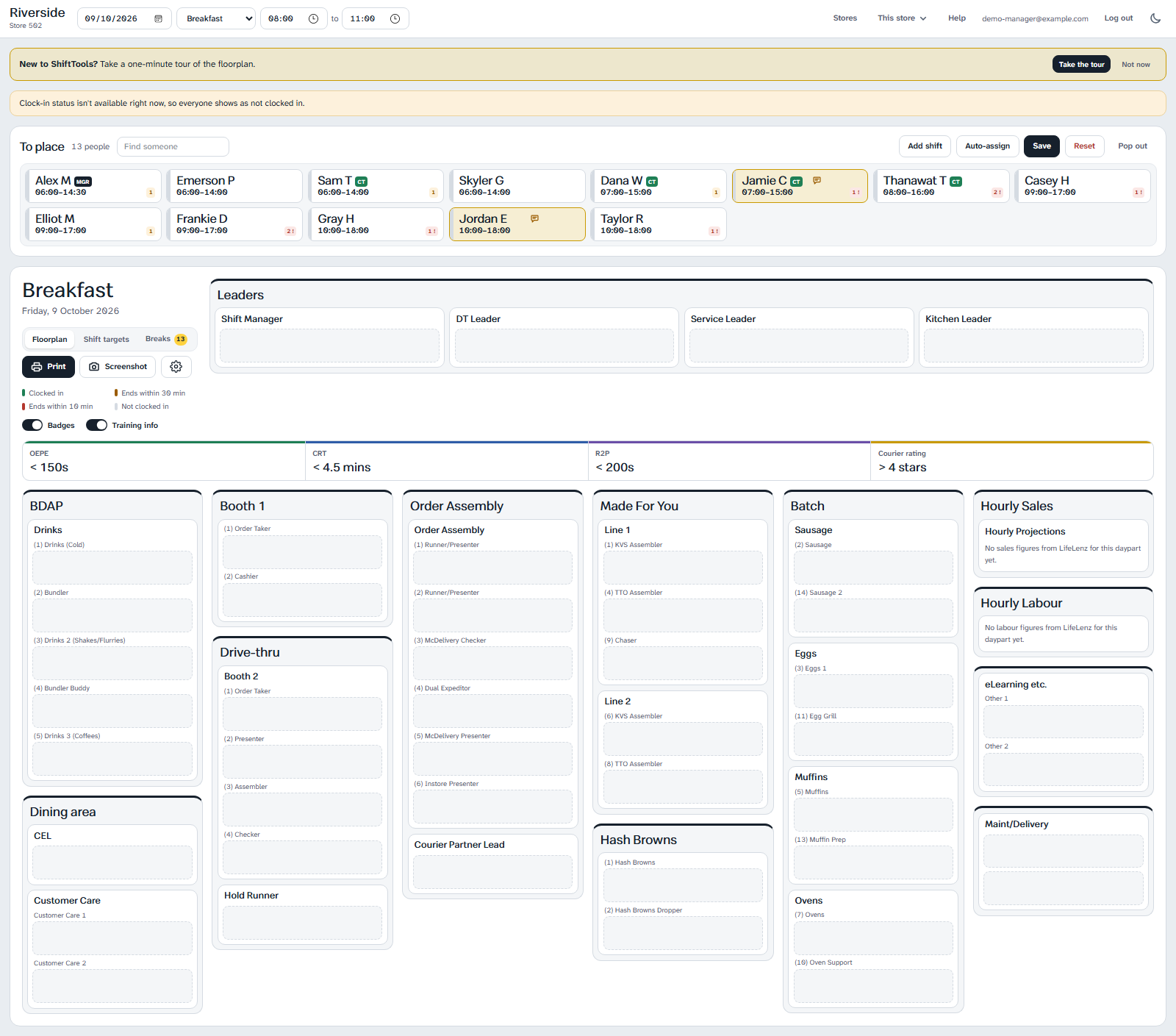Take a screenshot of the floorplan
The height and width of the screenshot is (1036, 1176).
tap(118, 366)
